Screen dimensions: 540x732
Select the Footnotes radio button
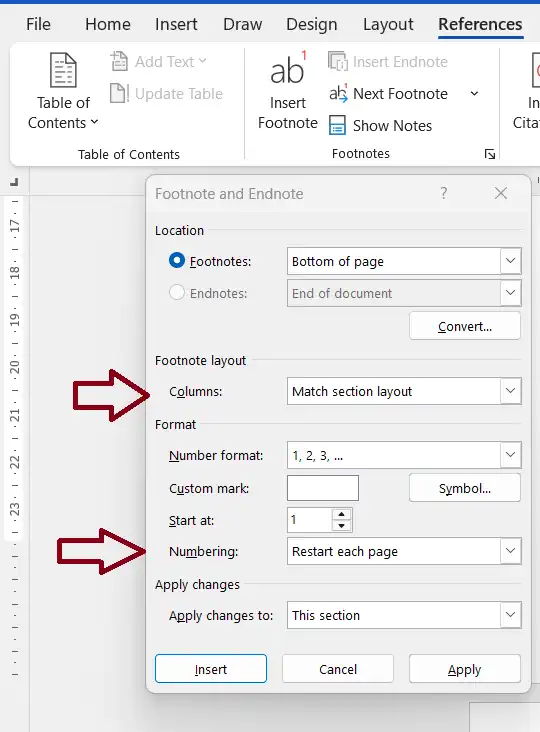coord(177,260)
